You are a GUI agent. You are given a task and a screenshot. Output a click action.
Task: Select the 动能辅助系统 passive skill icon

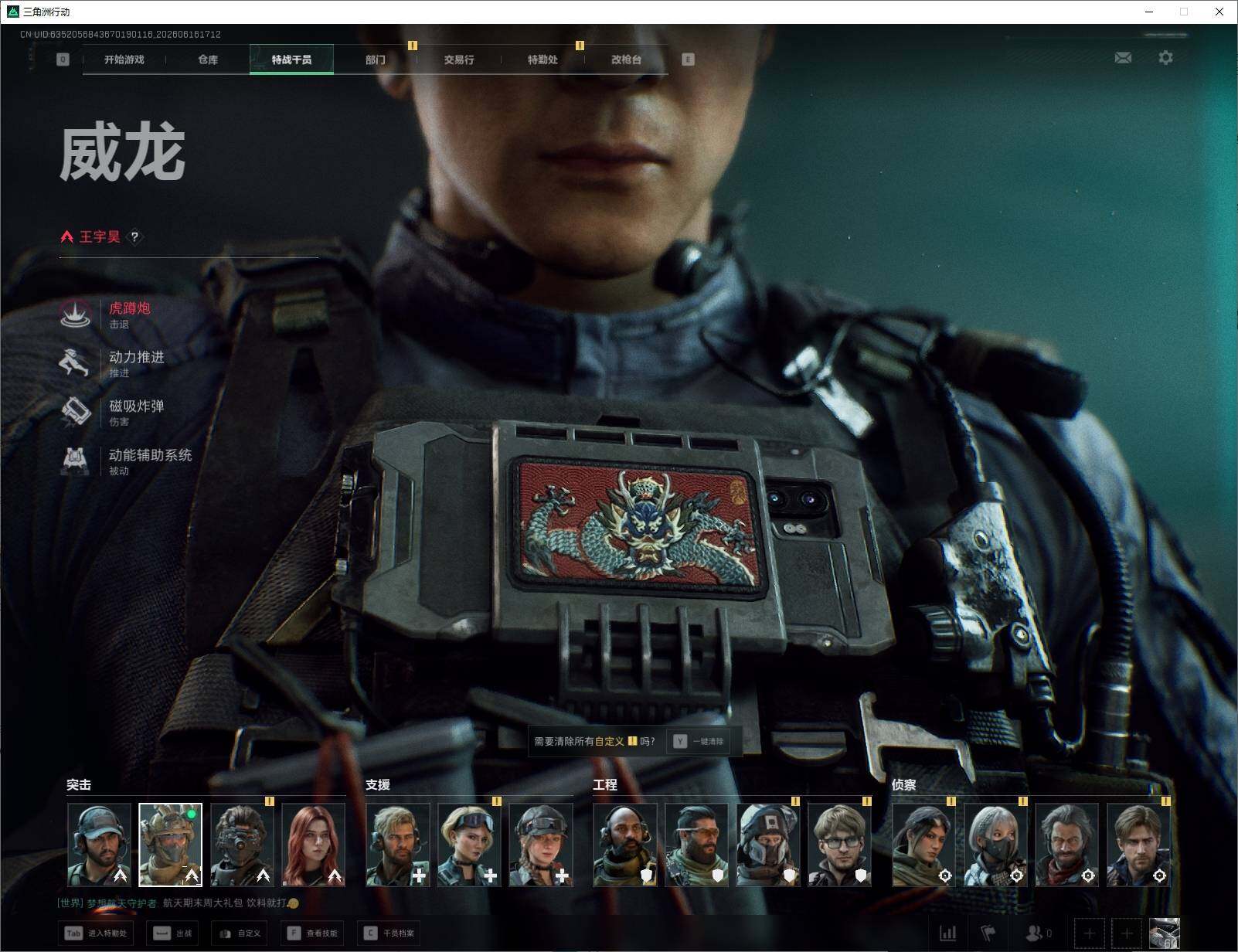75,461
